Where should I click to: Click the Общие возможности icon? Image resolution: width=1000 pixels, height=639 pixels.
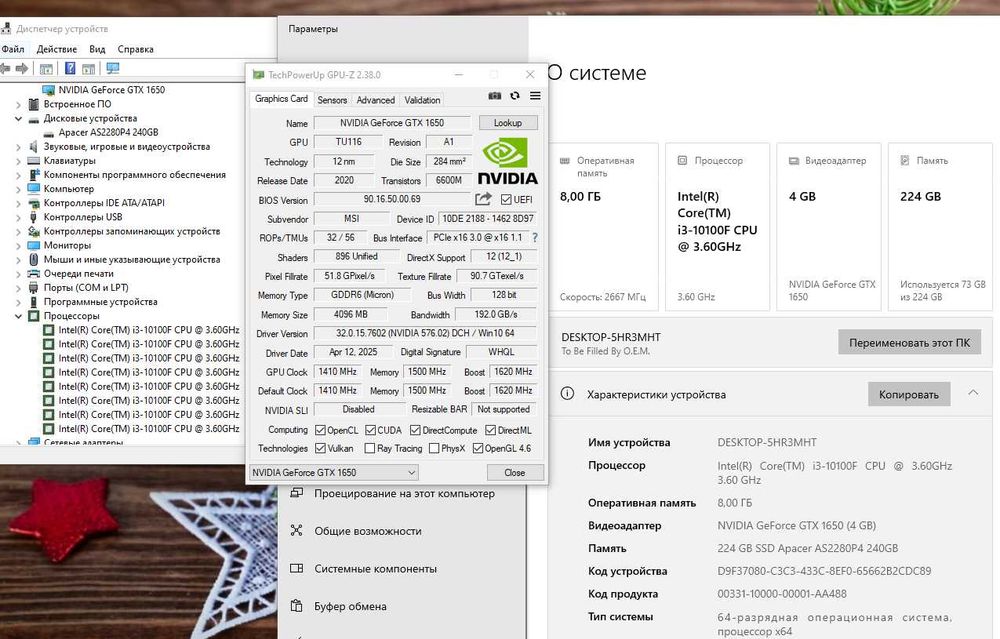tap(297, 531)
